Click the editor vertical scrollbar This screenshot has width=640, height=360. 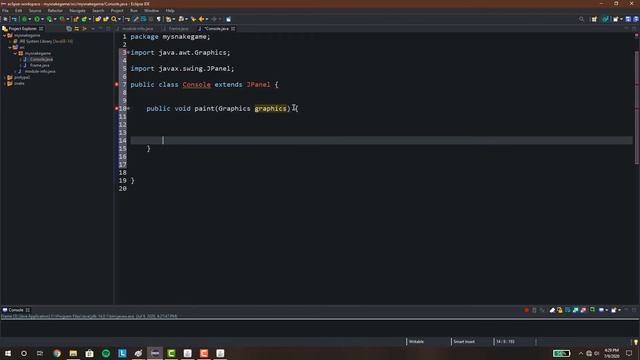pos(636,108)
